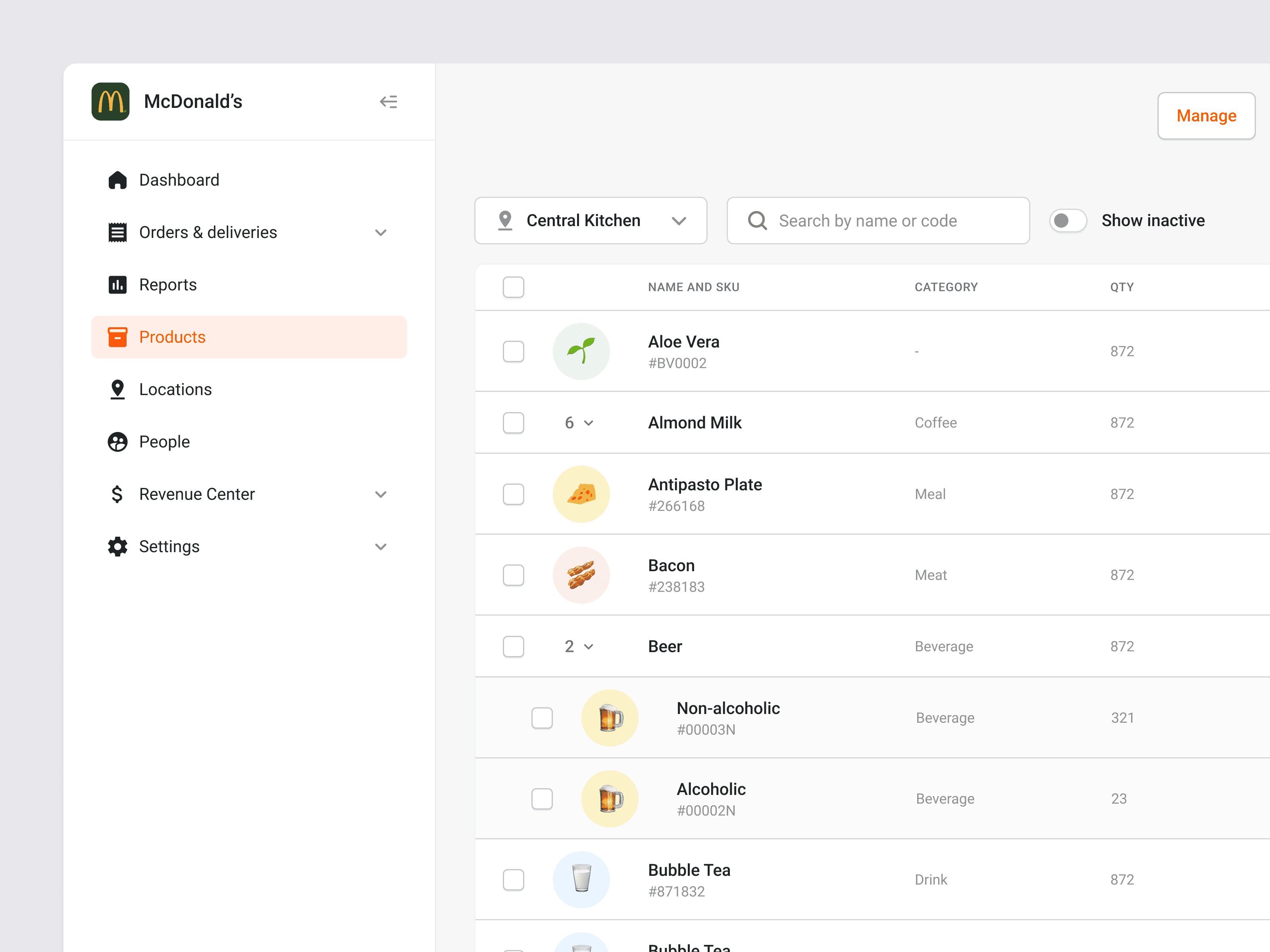The height and width of the screenshot is (952, 1270).
Task: Click SKU #00002N under Alcoholic
Action: pos(706,811)
